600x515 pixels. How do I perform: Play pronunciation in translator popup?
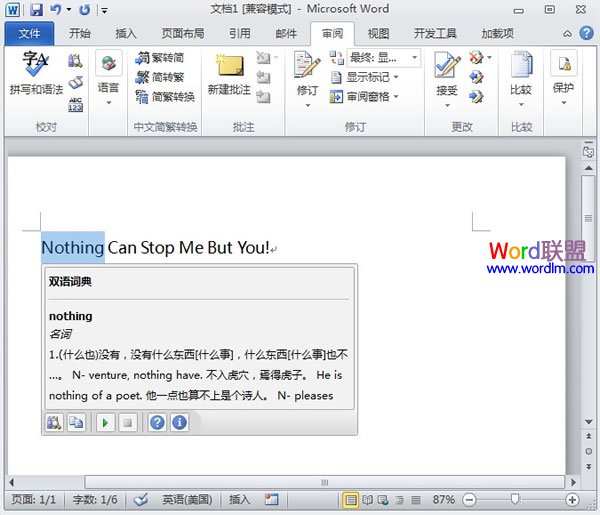pyautogui.click(x=106, y=423)
